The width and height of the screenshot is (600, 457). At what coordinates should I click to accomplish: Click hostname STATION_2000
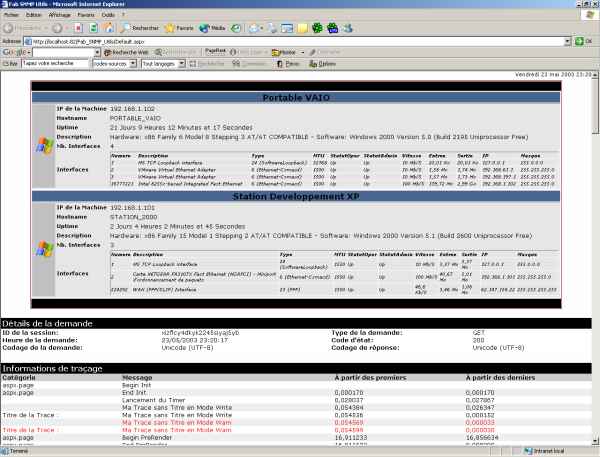point(133,217)
